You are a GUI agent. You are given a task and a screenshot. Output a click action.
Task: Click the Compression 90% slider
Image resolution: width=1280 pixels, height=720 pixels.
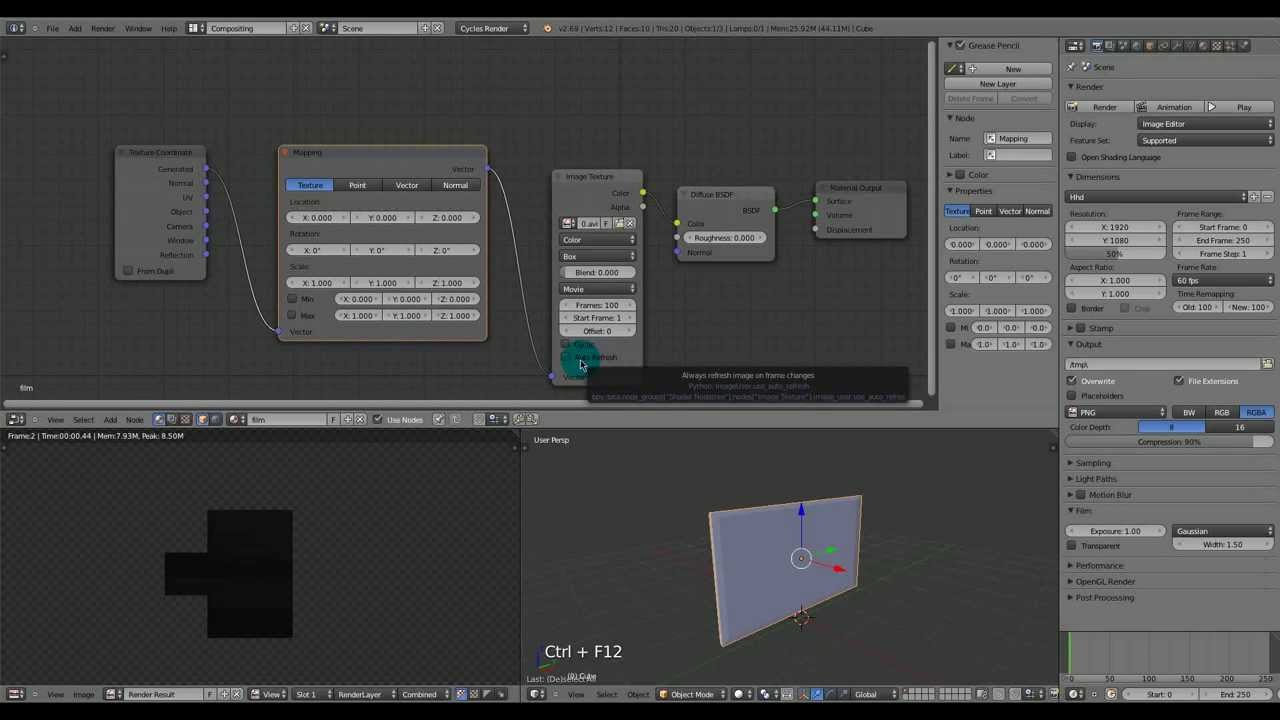point(1170,442)
